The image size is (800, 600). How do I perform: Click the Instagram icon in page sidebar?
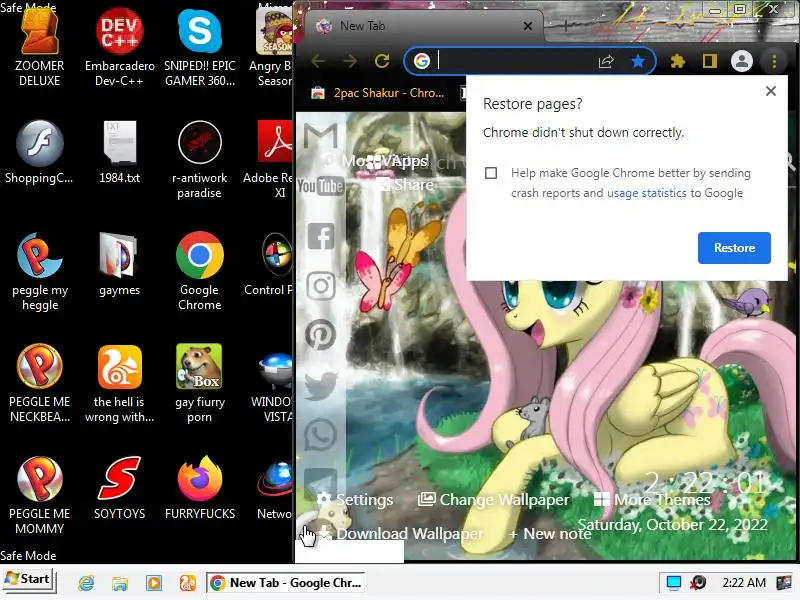pos(320,285)
